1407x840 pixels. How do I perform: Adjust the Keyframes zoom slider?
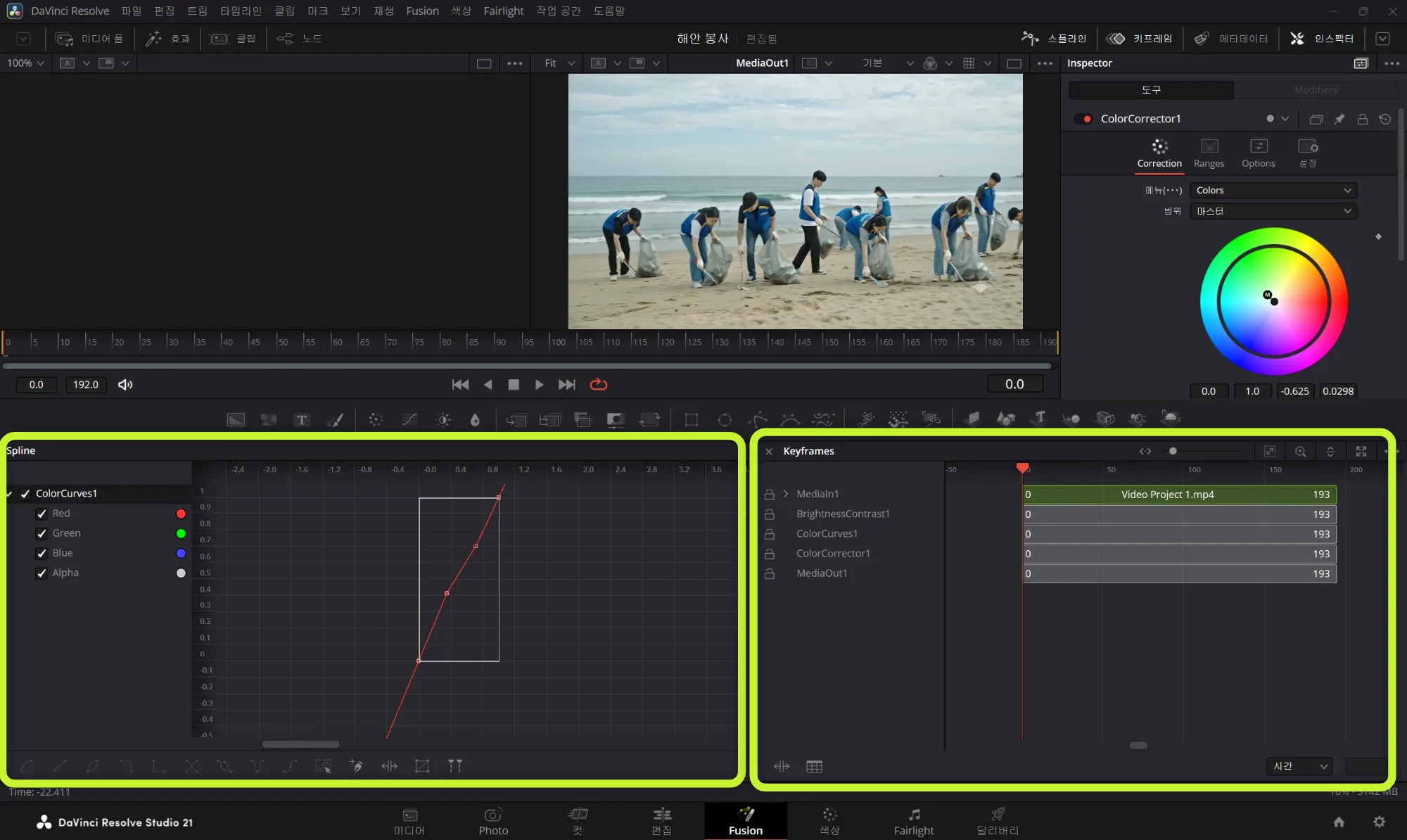click(1173, 451)
